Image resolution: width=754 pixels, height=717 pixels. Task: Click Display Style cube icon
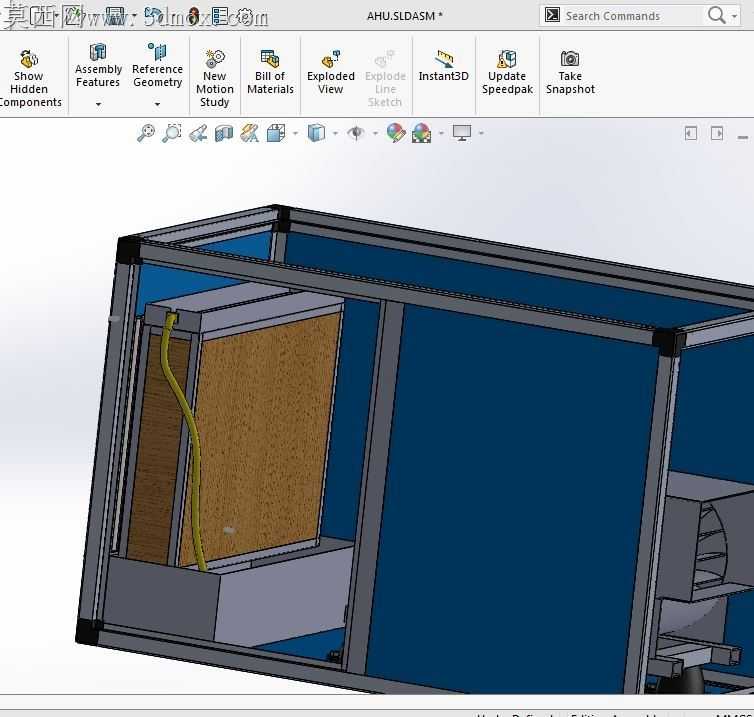(x=316, y=133)
